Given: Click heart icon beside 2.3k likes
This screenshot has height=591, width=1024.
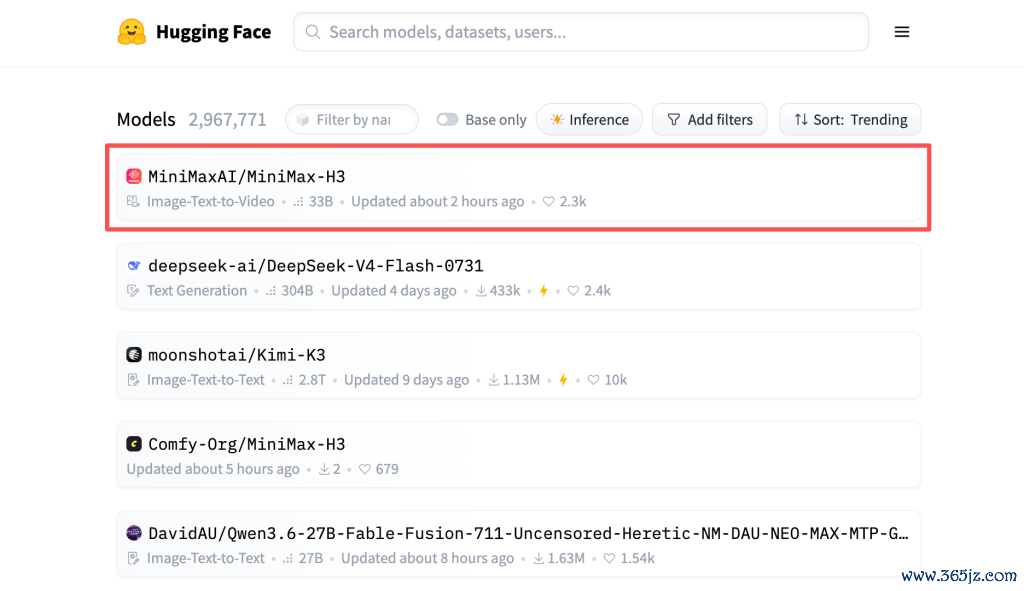Looking at the screenshot, I should pos(549,202).
